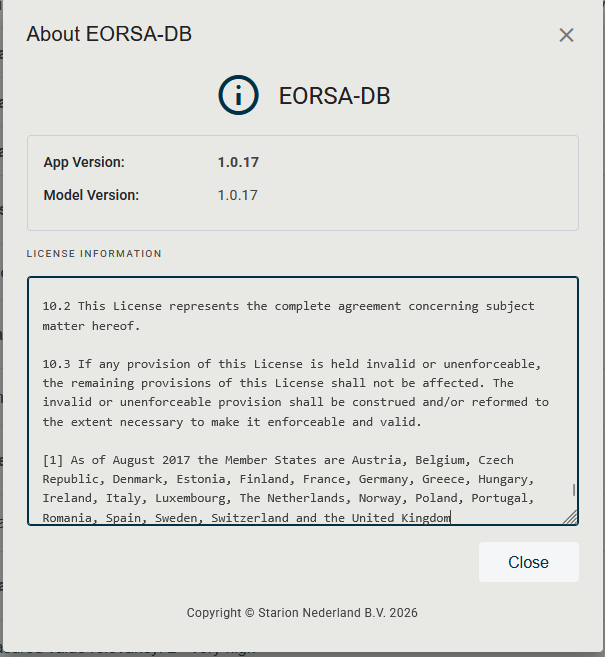The height and width of the screenshot is (657, 605).
Task: Click inside the license information text area
Action: pos(302,401)
